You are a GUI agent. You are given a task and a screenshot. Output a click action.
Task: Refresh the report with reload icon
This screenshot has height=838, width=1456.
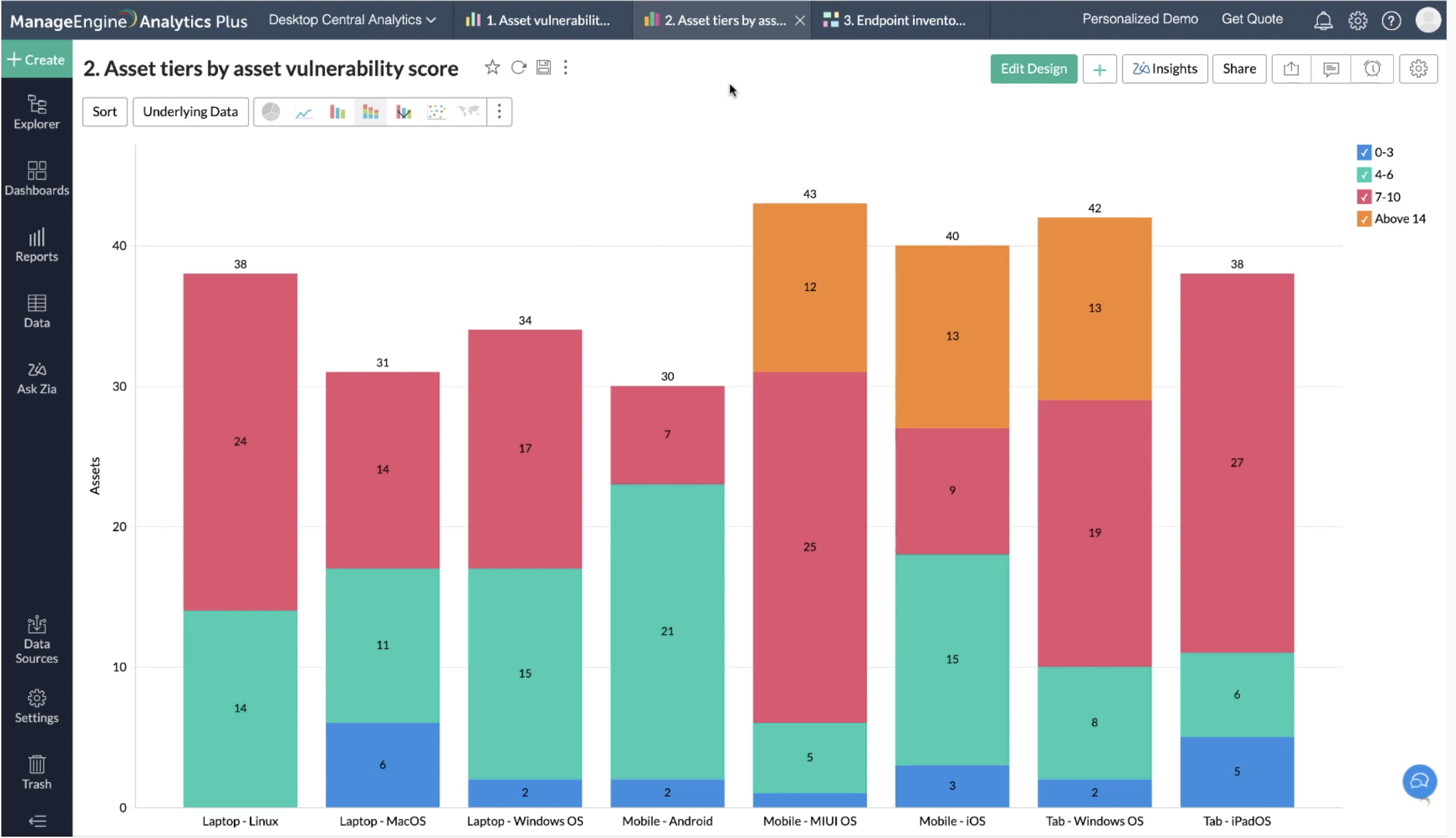click(x=518, y=68)
